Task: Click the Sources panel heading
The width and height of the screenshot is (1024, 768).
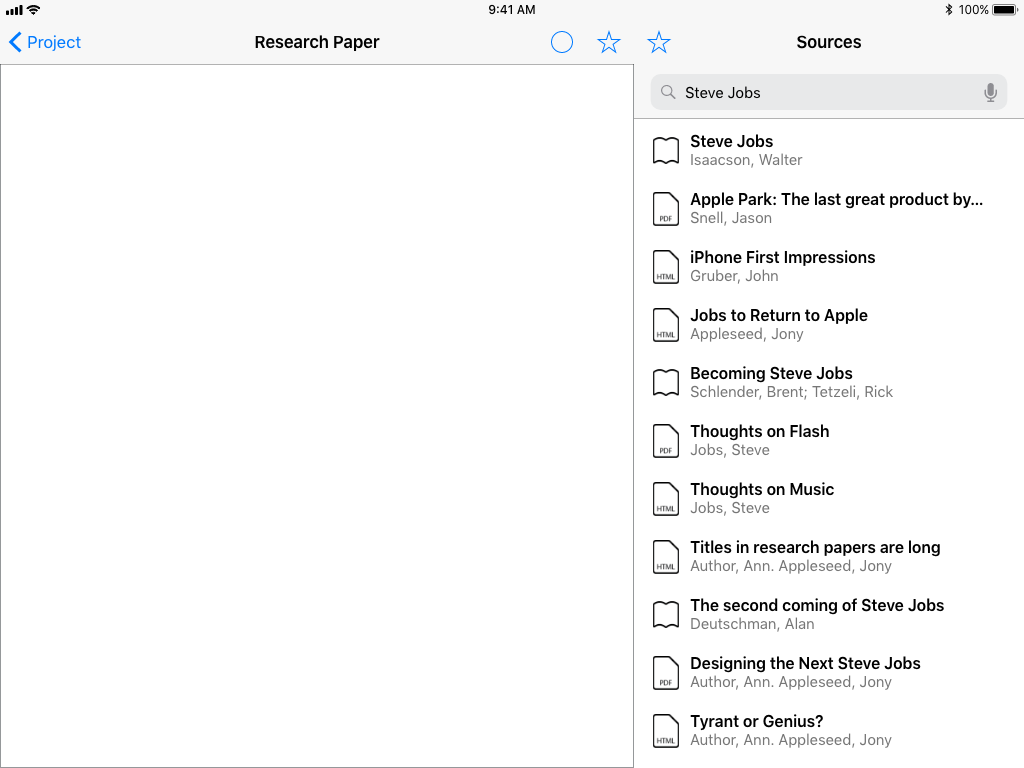Action: pyautogui.click(x=828, y=42)
